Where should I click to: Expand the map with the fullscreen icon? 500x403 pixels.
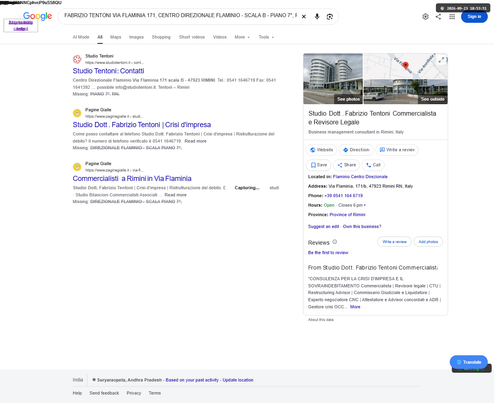[441, 60]
